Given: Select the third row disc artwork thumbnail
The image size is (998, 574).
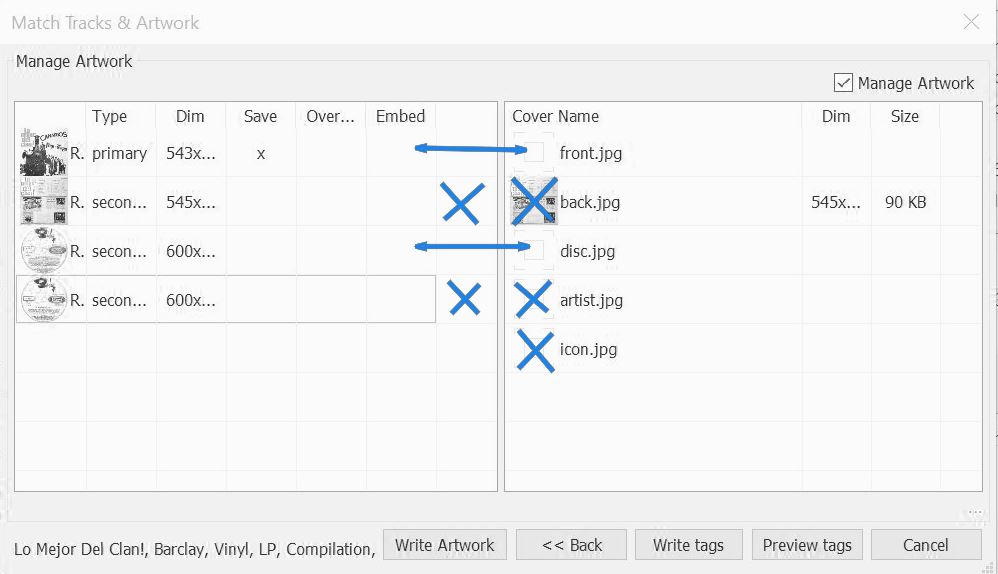Looking at the screenshot, I should coord(43,251).
